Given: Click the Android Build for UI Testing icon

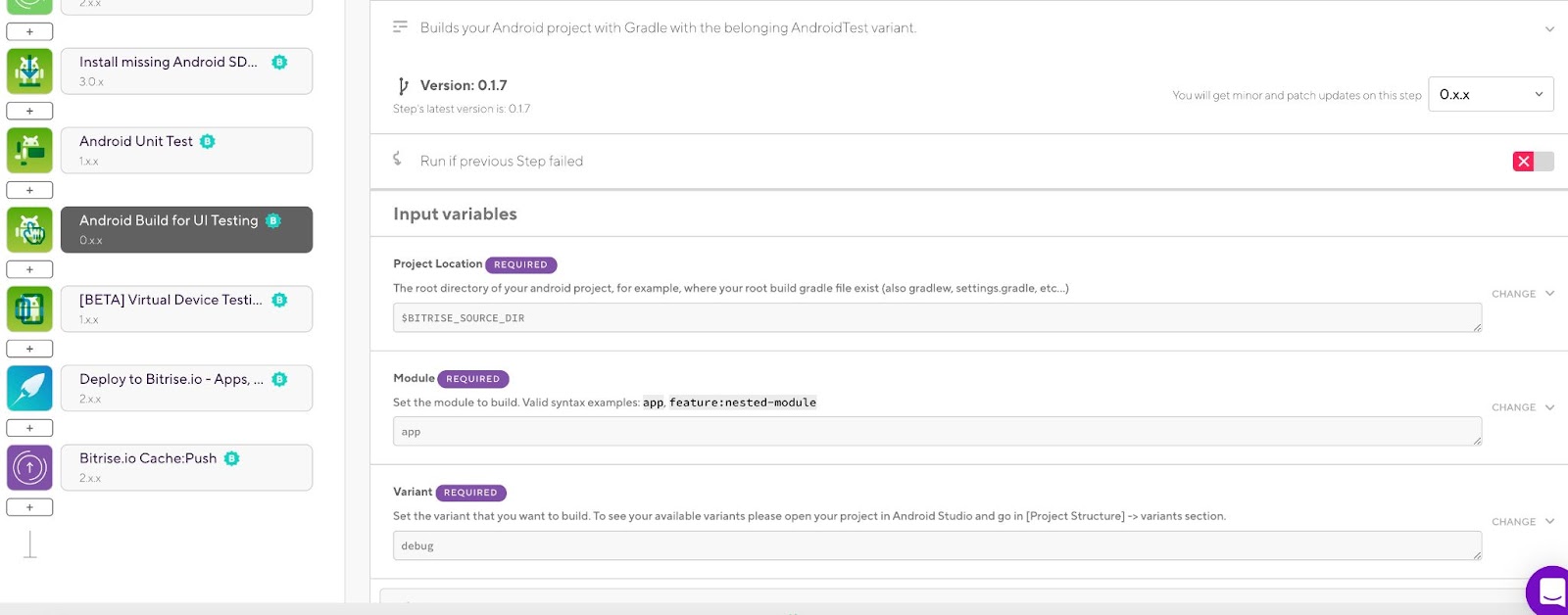Looking at the screenshot, I should (29, 229).
